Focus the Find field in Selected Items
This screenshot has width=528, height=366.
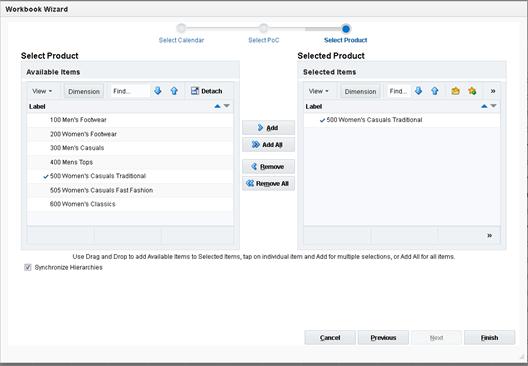[399, 91]
